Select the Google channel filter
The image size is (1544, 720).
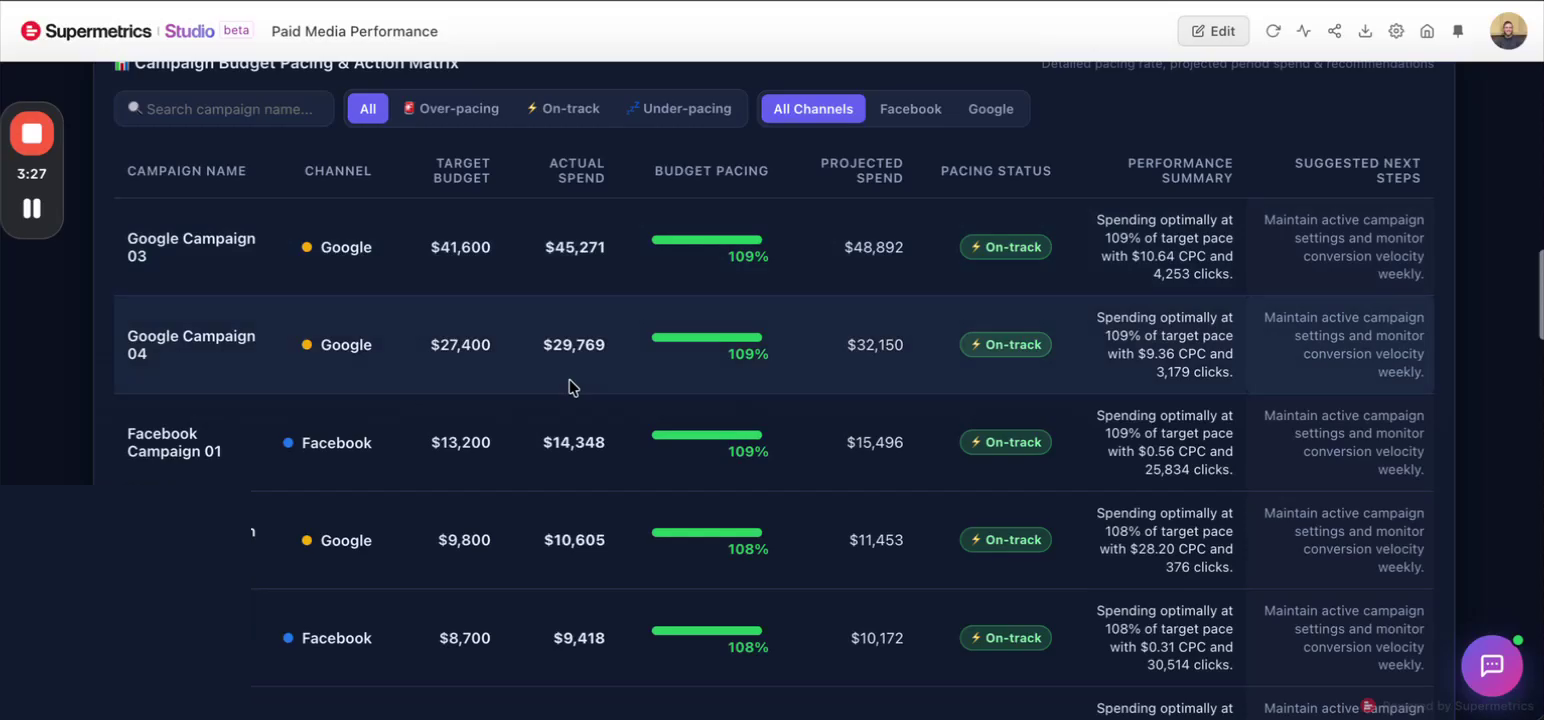tap(990, 109)
